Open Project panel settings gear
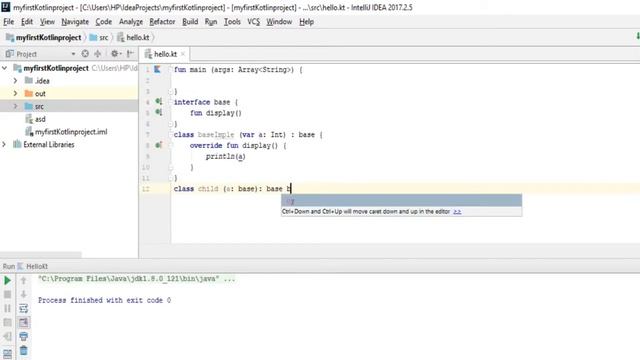 tap(116, 53)
